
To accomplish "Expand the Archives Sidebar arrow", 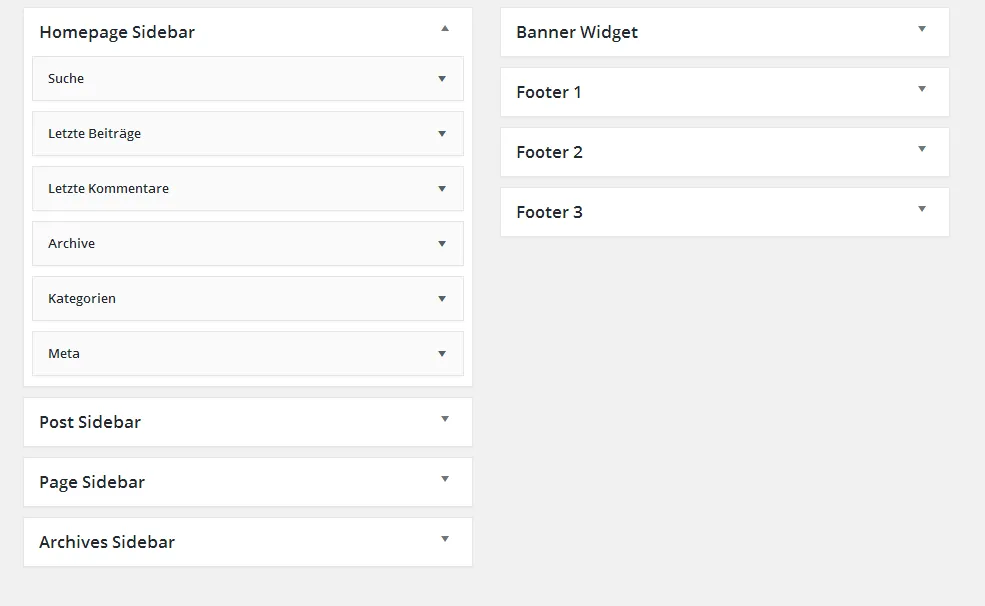I will (445, 539).
